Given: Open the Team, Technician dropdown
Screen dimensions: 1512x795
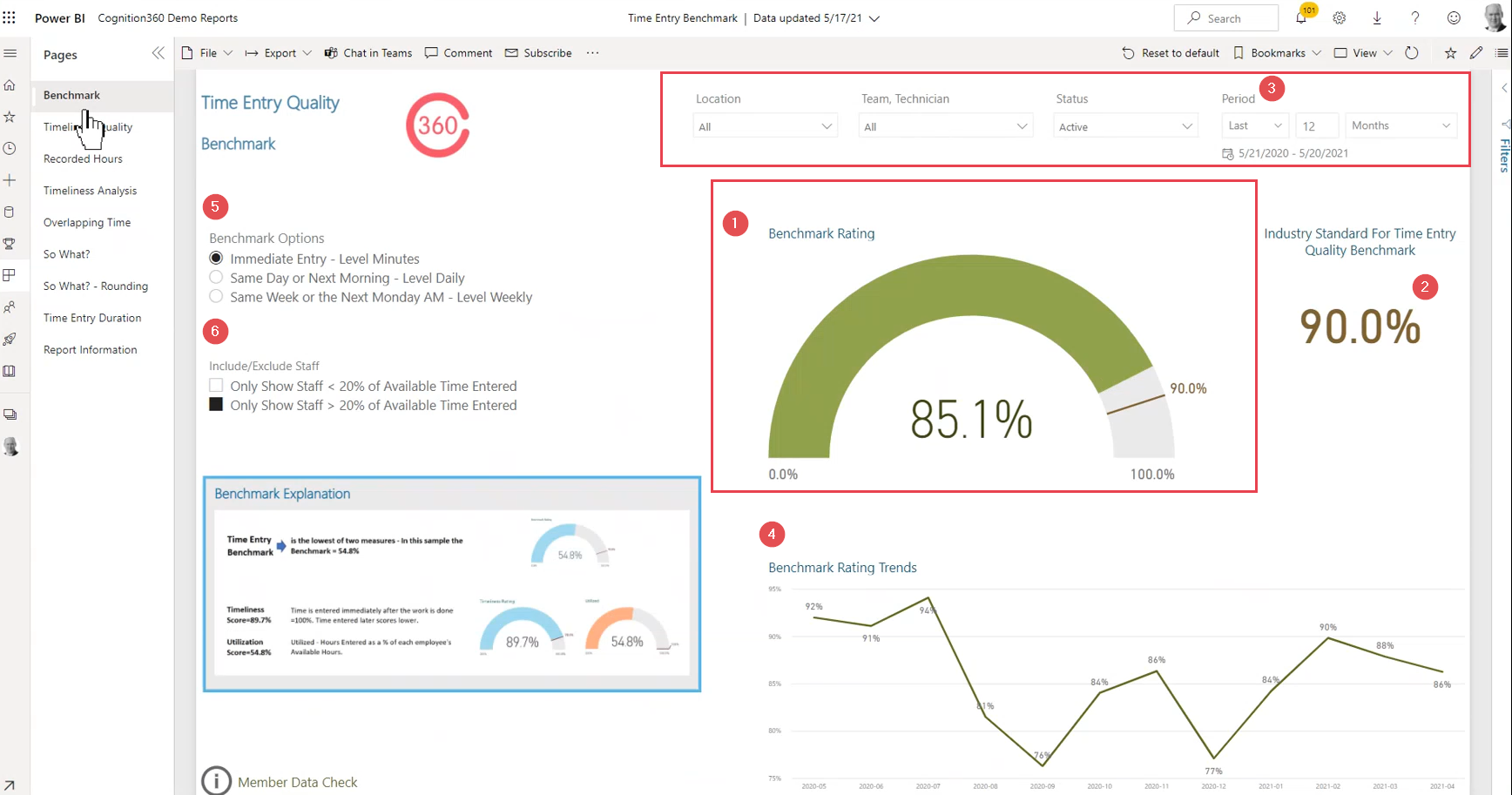Looking at the screenshot, I should [x=946, y=126].
